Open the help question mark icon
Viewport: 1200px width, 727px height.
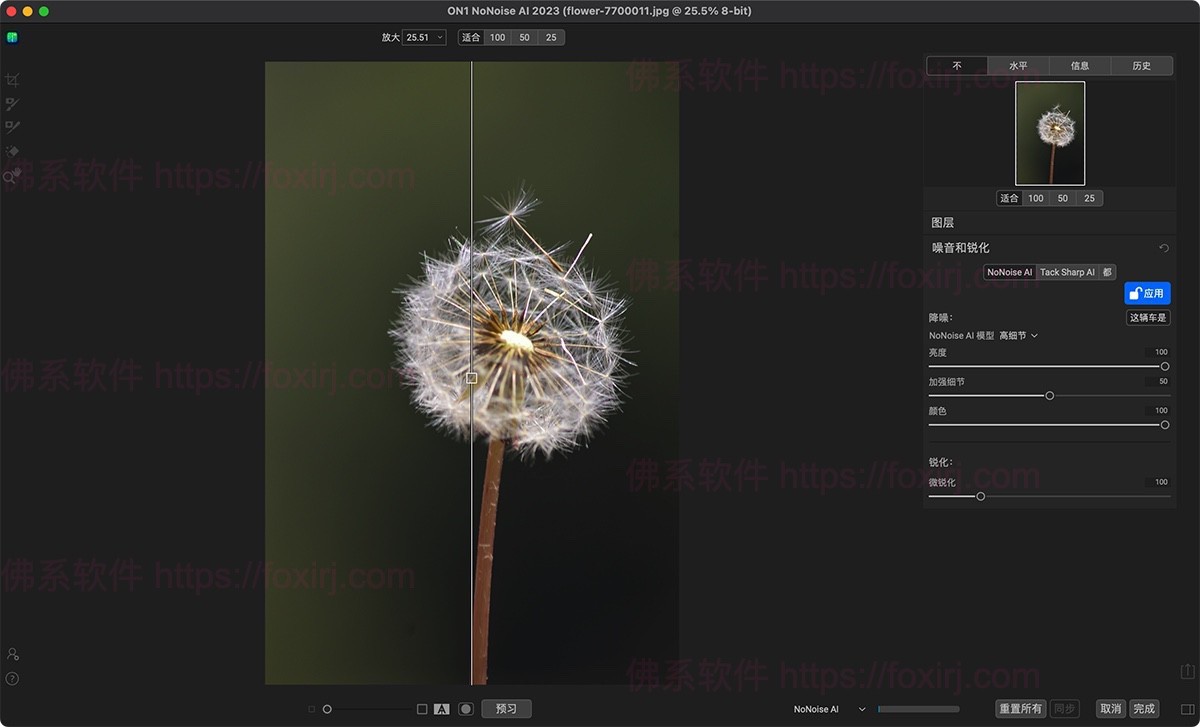pos(12,679)
